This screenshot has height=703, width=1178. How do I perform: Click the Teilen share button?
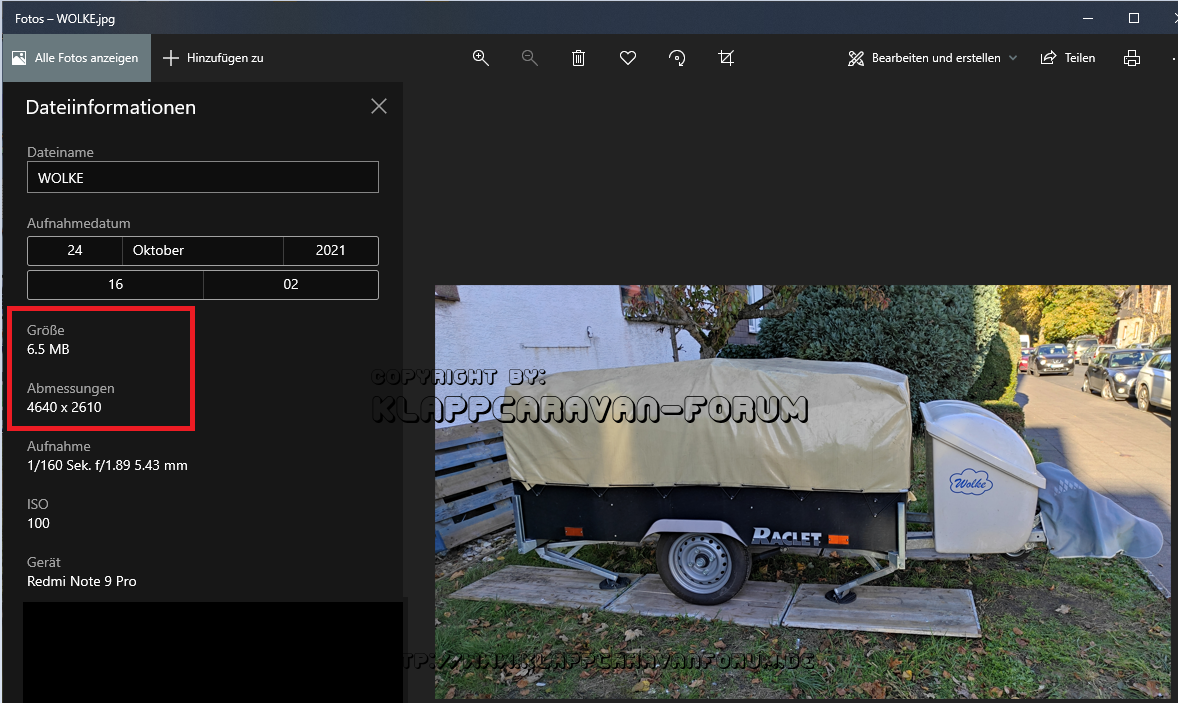[x=1068, y=58]
